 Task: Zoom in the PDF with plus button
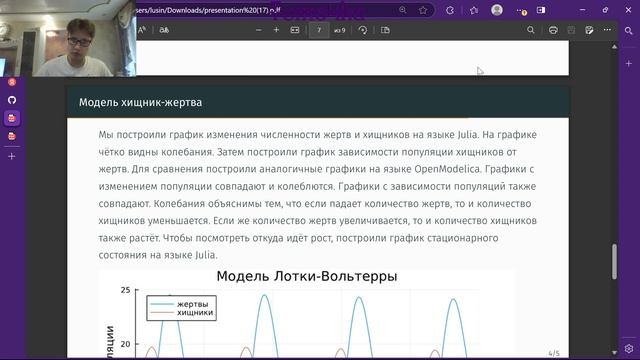click(x=276, y=30)
